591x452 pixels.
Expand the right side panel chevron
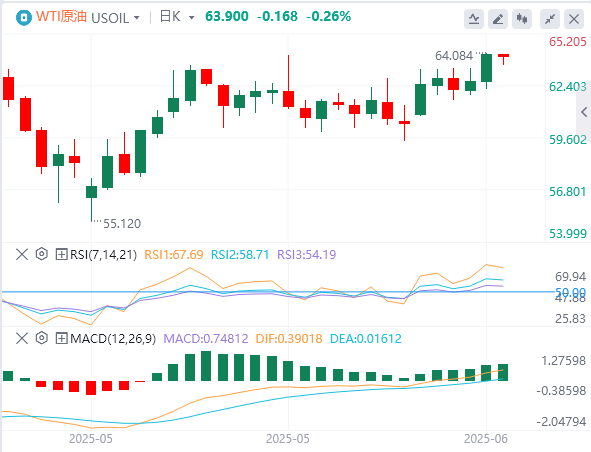(x=584, y=112)
